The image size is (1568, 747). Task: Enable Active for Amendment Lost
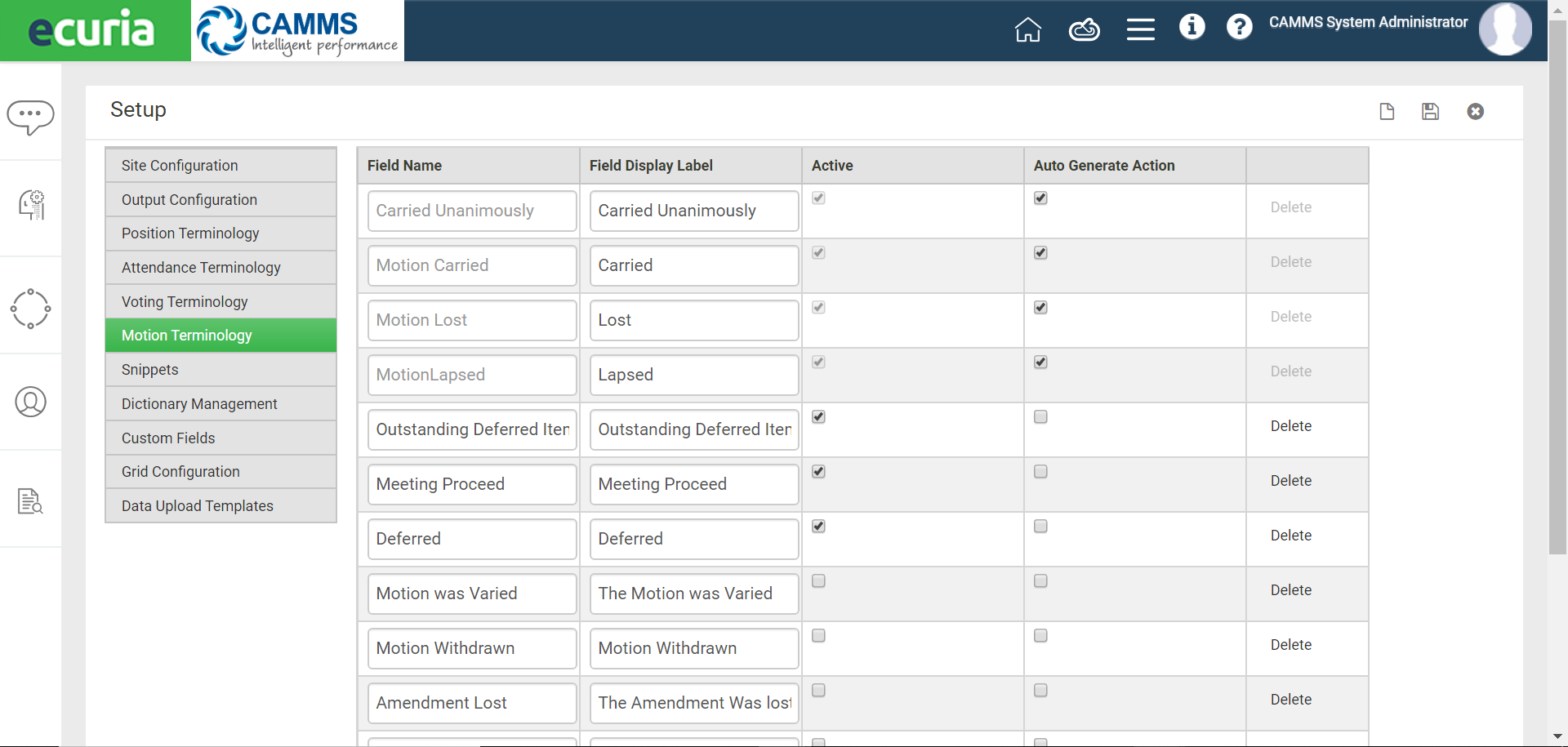pyautogui.click(x=818, y=690)
